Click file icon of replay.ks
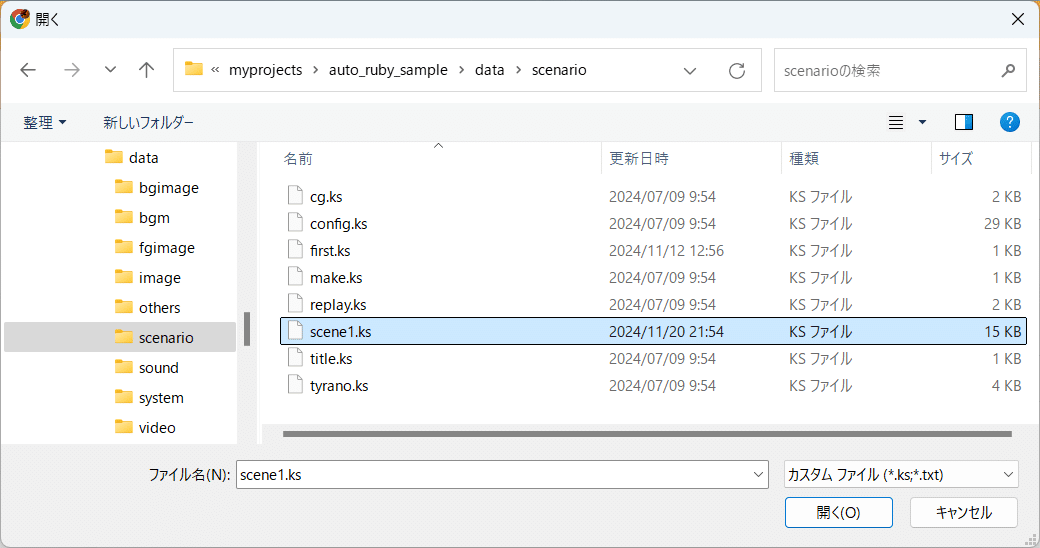 click(x=295, y=304)
